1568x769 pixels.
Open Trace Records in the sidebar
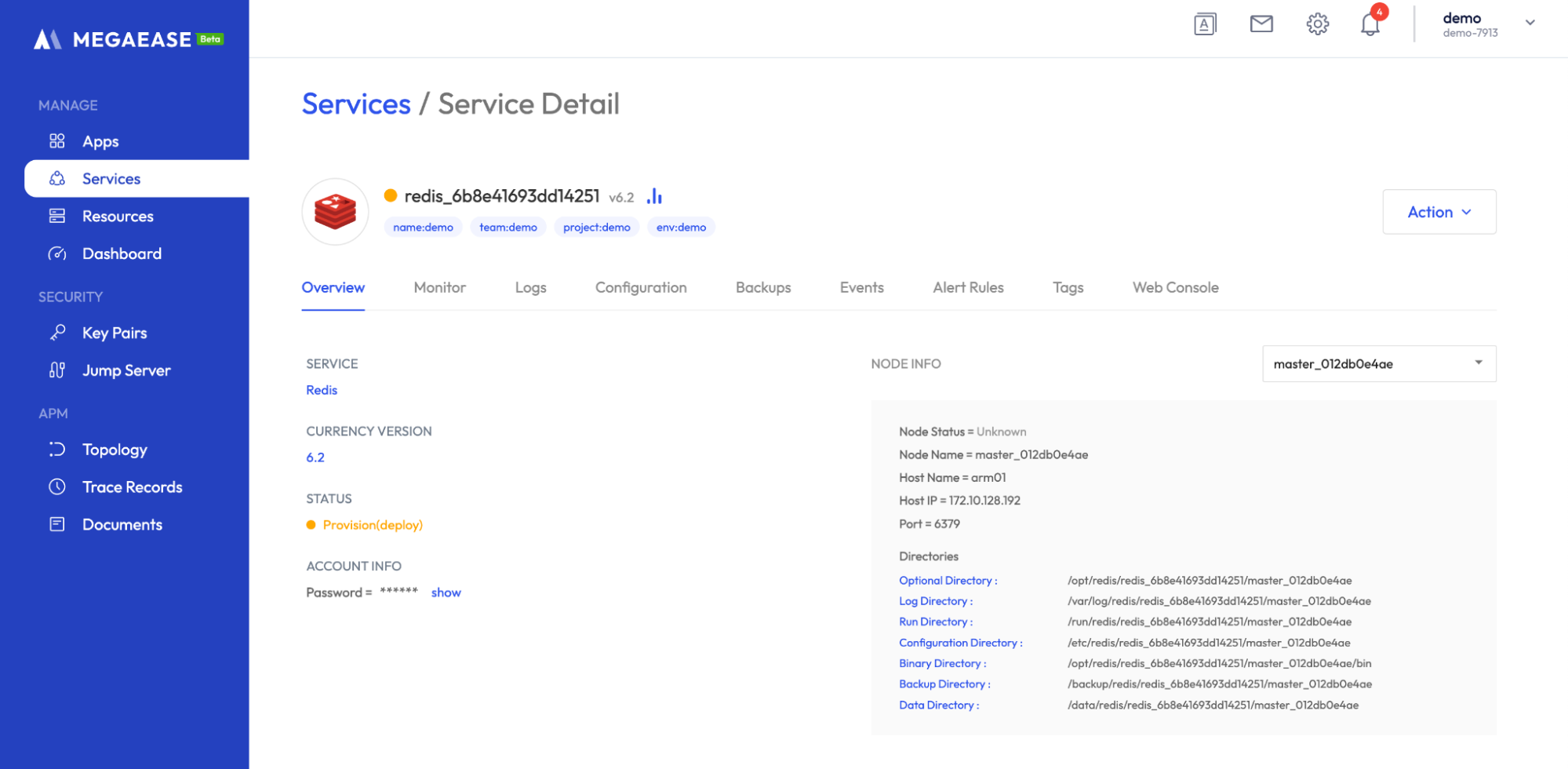132,487
